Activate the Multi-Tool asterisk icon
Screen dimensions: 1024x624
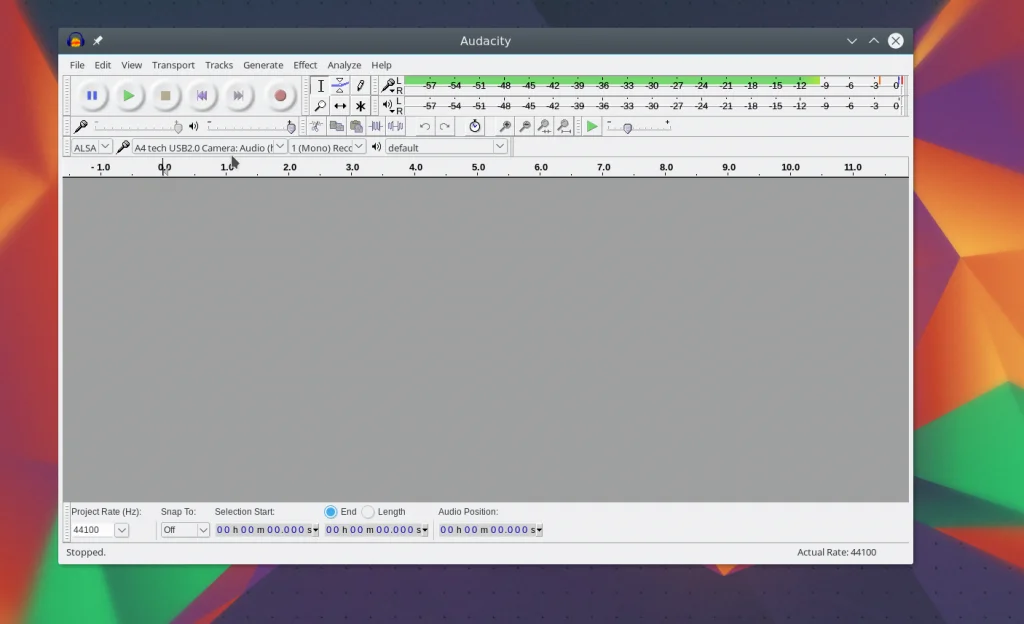(360, 106)
